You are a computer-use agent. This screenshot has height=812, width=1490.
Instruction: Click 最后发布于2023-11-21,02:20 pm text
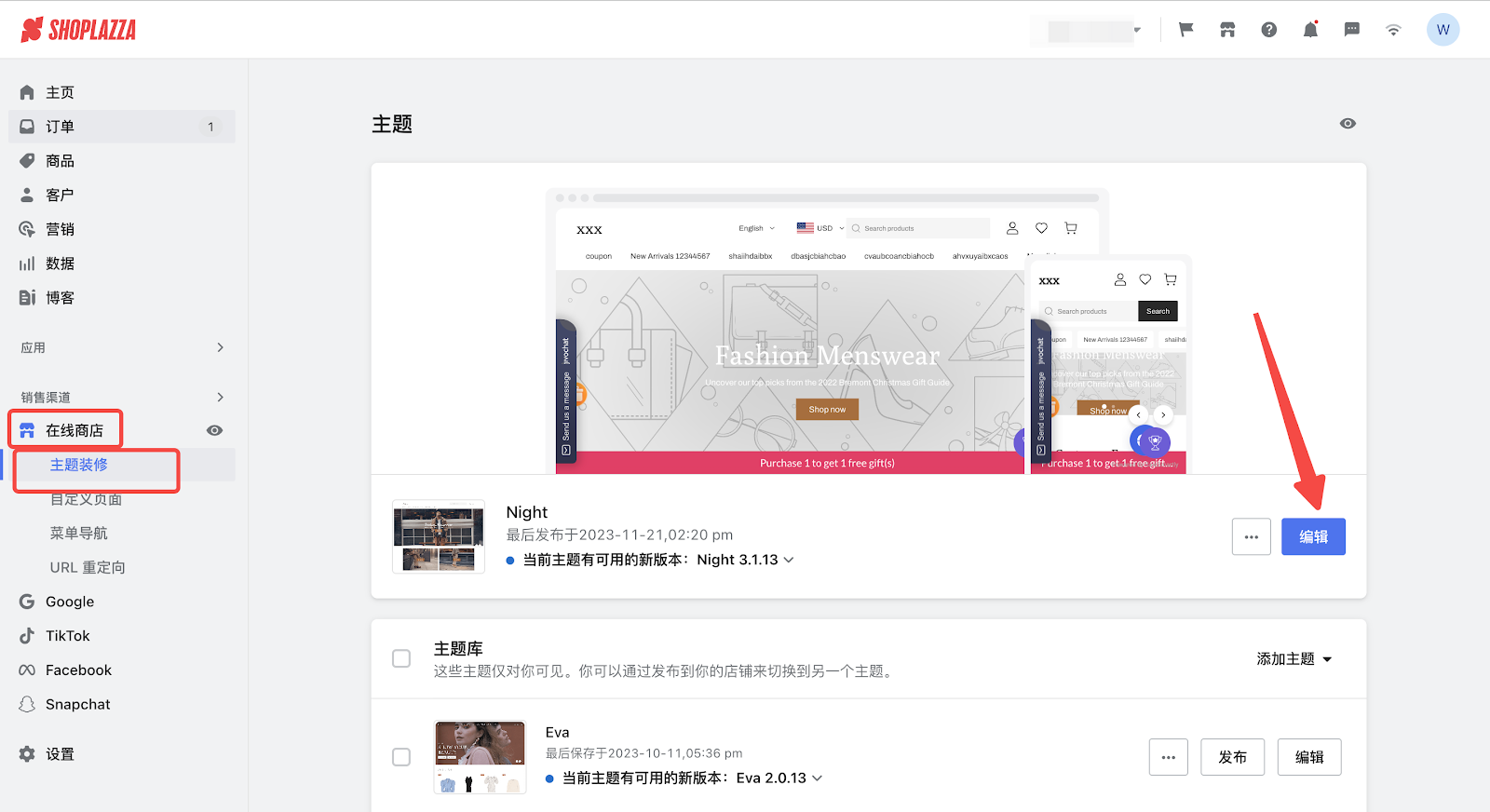point(619,535)
